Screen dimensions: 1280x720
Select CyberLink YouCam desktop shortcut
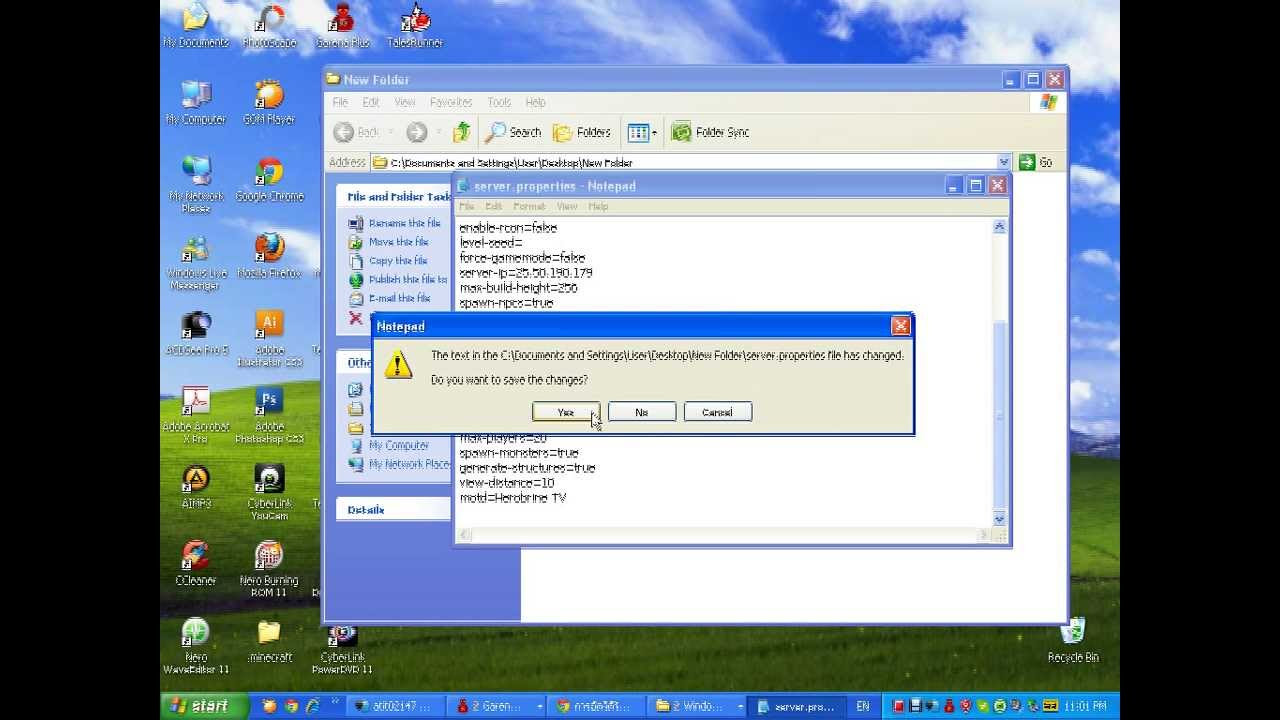269,493
